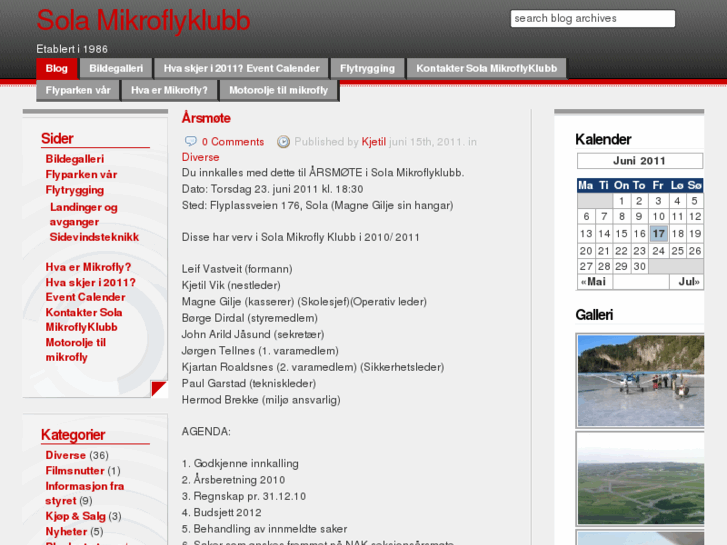The width and height of the screenshot is (727, 545).
Task: Click the Hermod Brekke (miljø ansvarlig) line
Action: (261, 400)
